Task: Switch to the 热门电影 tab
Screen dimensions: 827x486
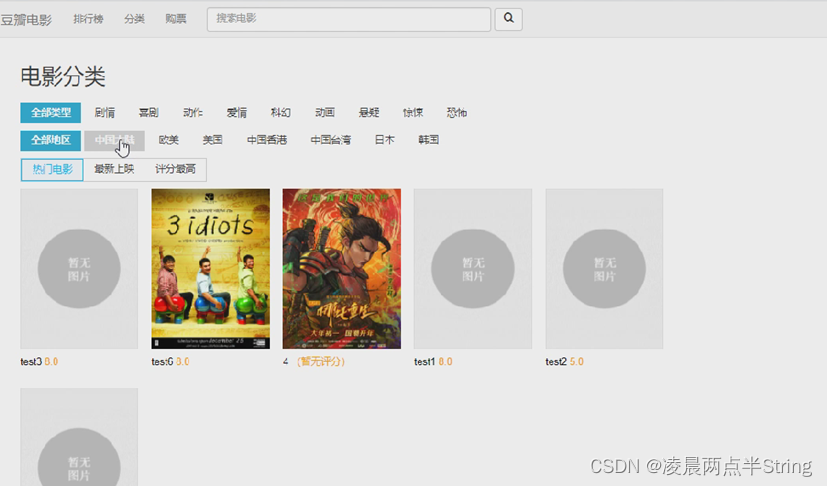Action: [52, 169]
